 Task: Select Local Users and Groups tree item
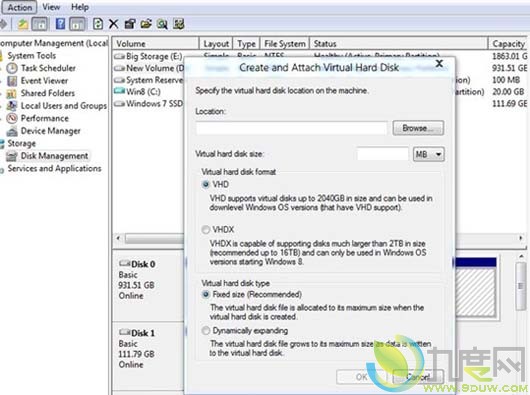coord(64,106)
